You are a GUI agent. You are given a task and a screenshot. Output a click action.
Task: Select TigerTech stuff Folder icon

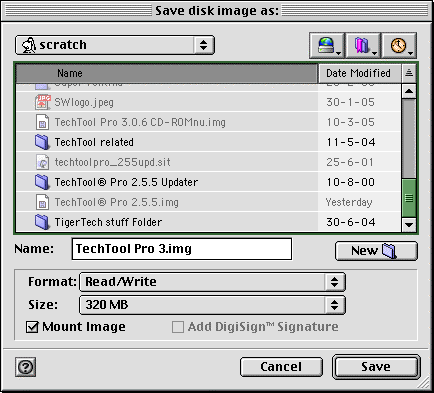42,222
